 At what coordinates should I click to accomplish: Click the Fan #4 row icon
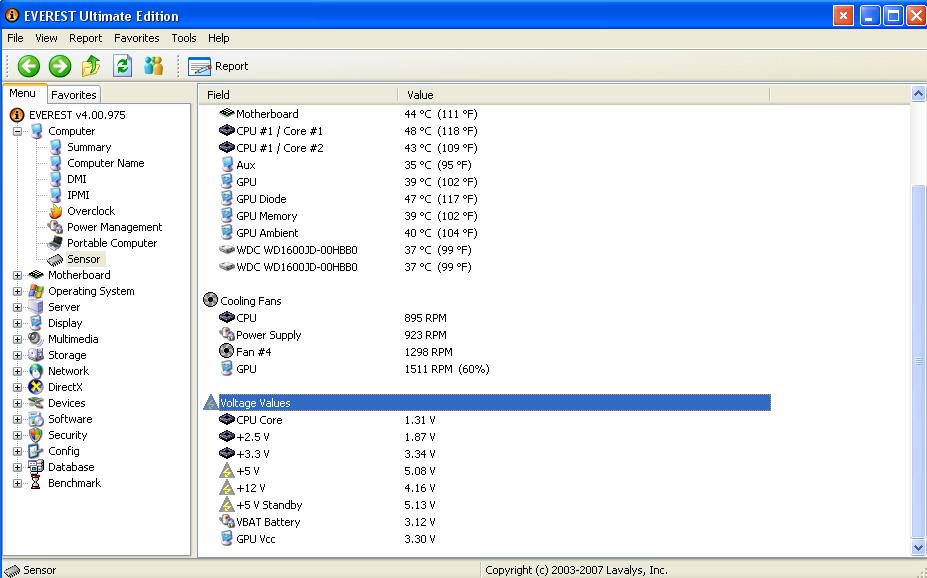226,351
